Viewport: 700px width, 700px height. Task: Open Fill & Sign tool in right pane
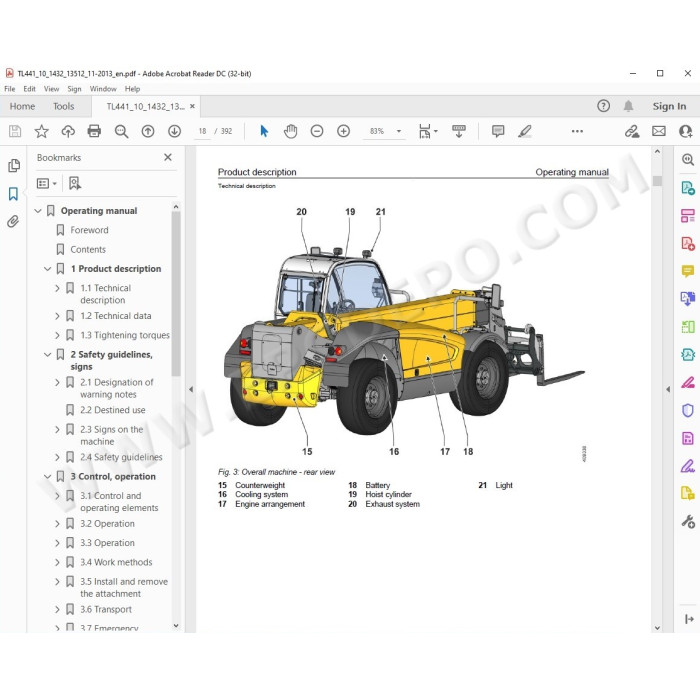pyautogui.click(x=688, y=467)
